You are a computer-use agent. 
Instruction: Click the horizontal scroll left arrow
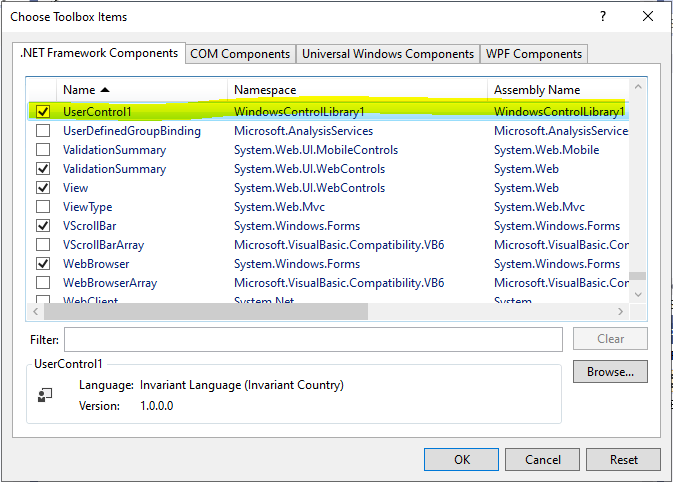(x=36, y=312)
